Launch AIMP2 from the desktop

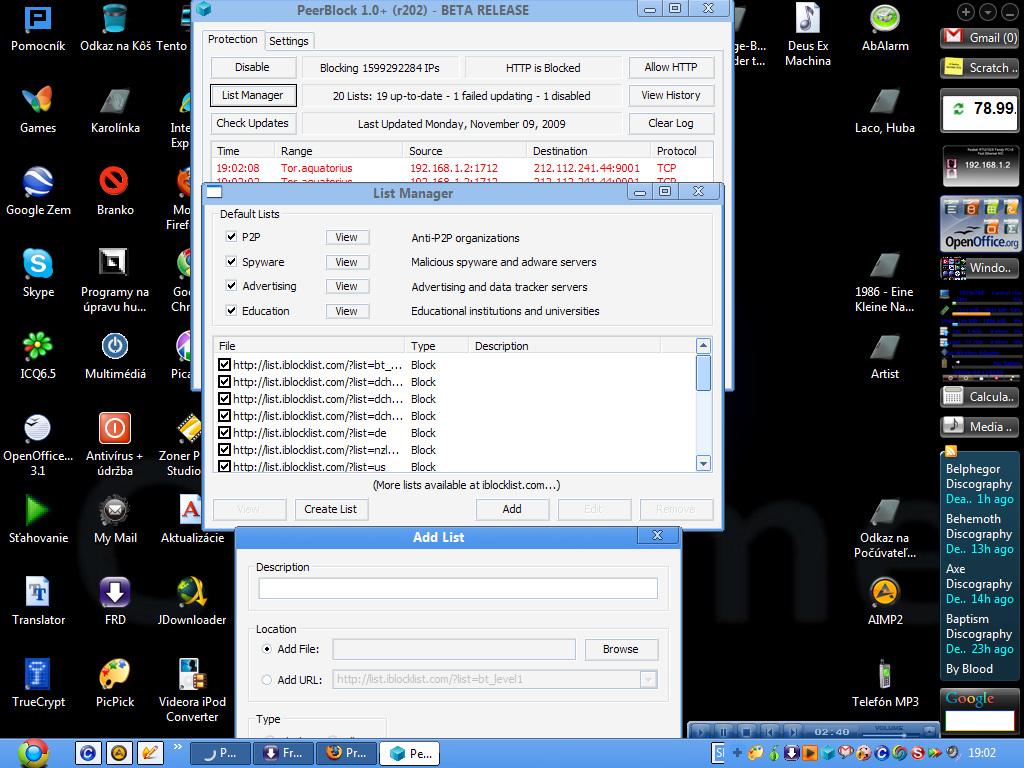(x=885, y=603)
